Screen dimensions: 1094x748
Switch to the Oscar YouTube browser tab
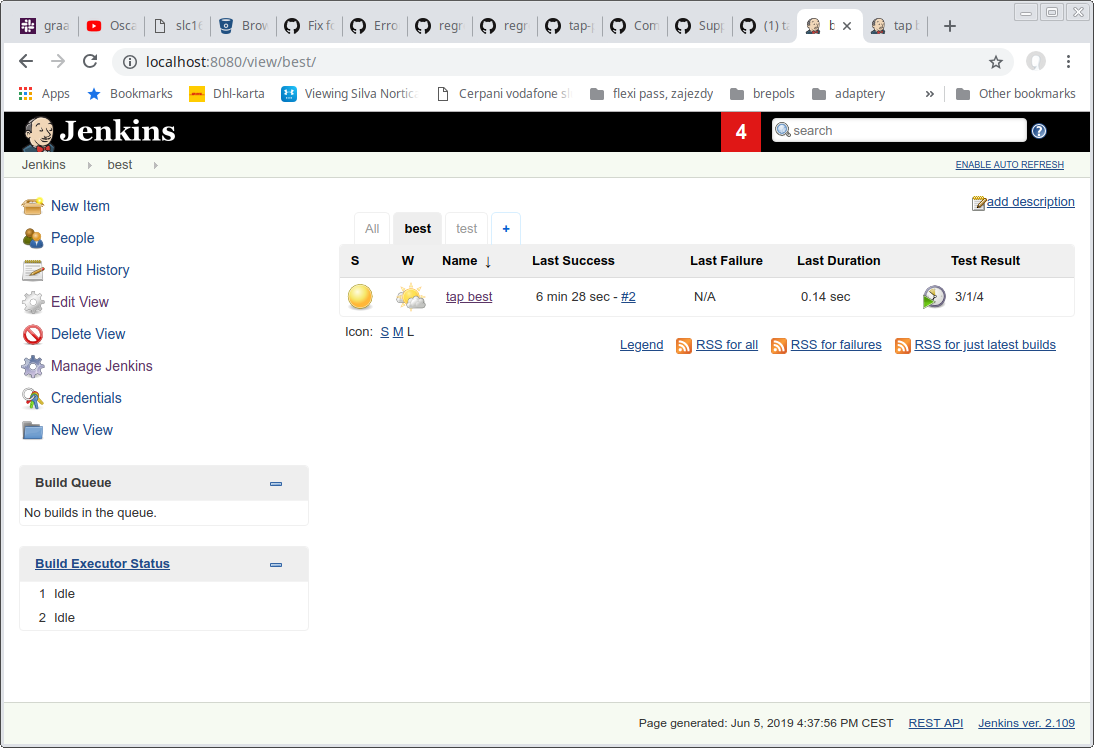coord(112,26)
